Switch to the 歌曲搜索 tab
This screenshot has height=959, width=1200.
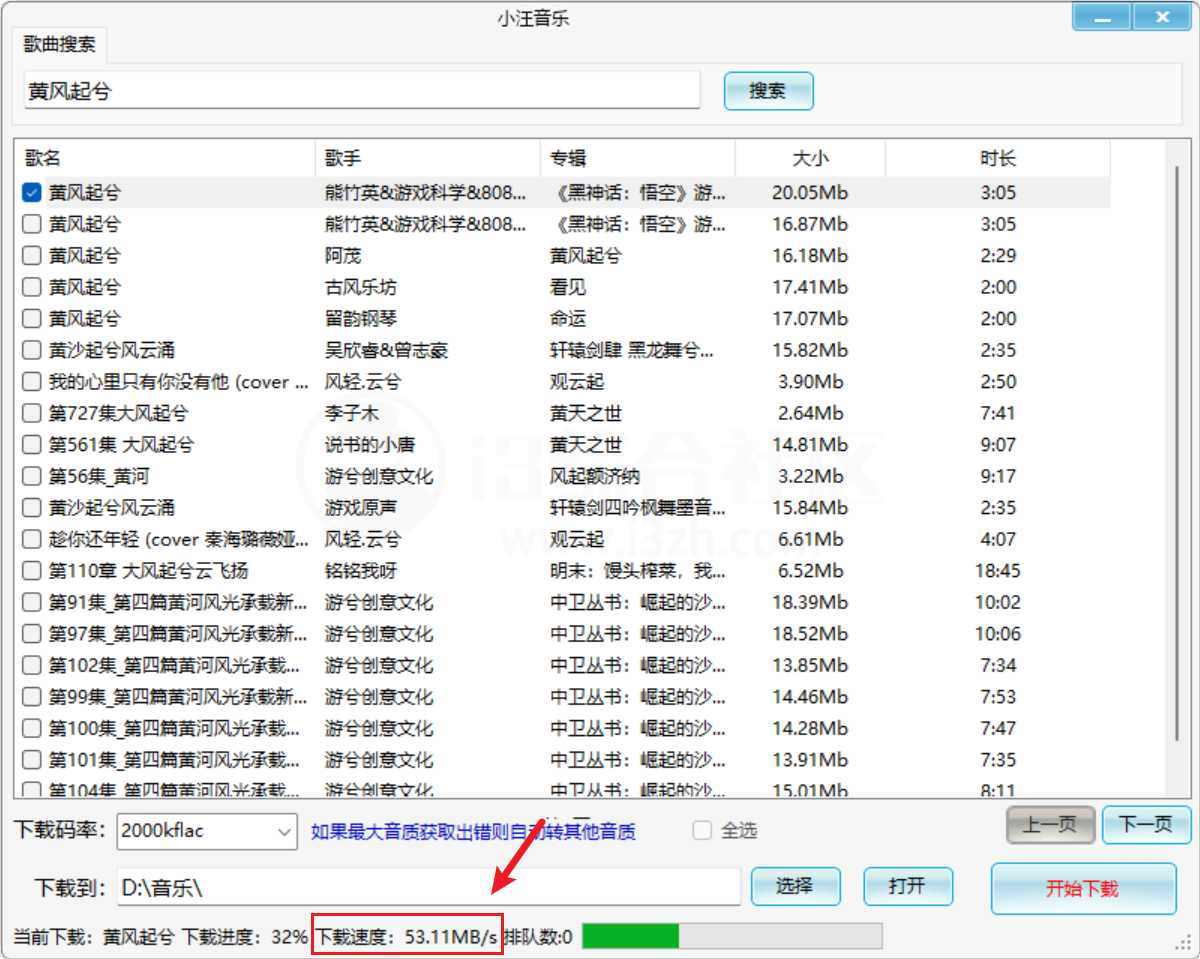[60, 44]
